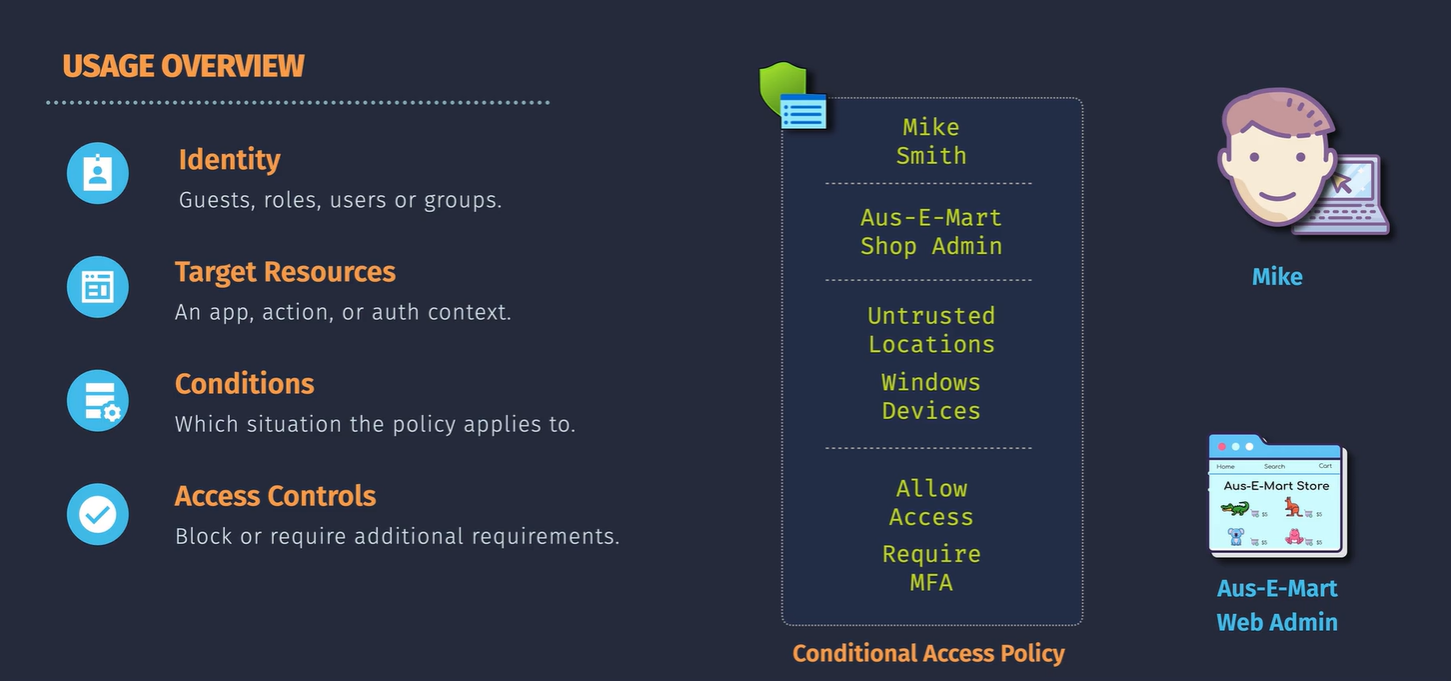The height and width of the screenshot is (681, 1451).
Task: Select the Target Resources heading
Action: pyautogui.click(x=285, y=272)
